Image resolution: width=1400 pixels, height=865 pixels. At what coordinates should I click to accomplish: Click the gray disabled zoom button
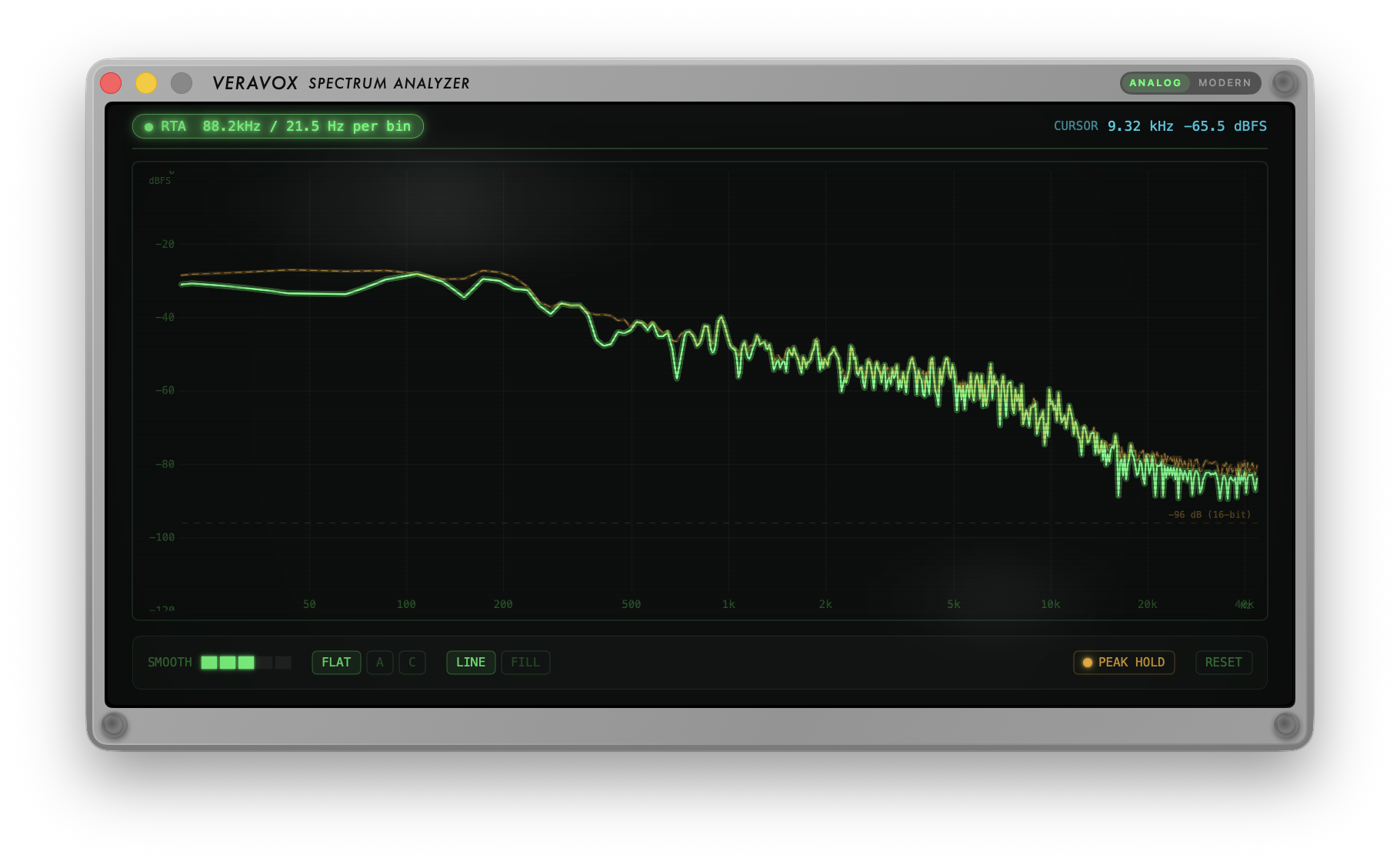(182, 83)
